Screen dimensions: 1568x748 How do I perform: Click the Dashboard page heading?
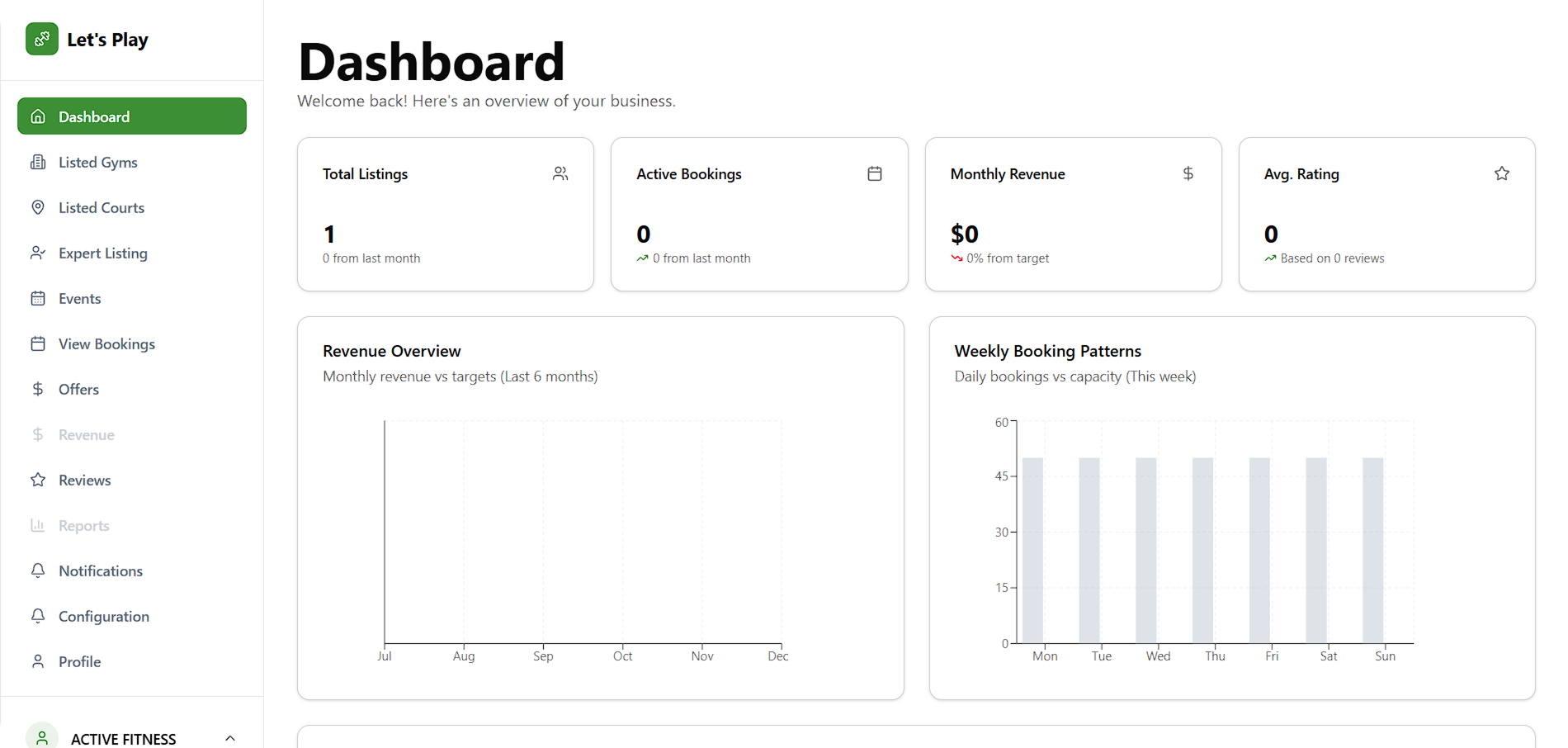[x=432, y=62]
